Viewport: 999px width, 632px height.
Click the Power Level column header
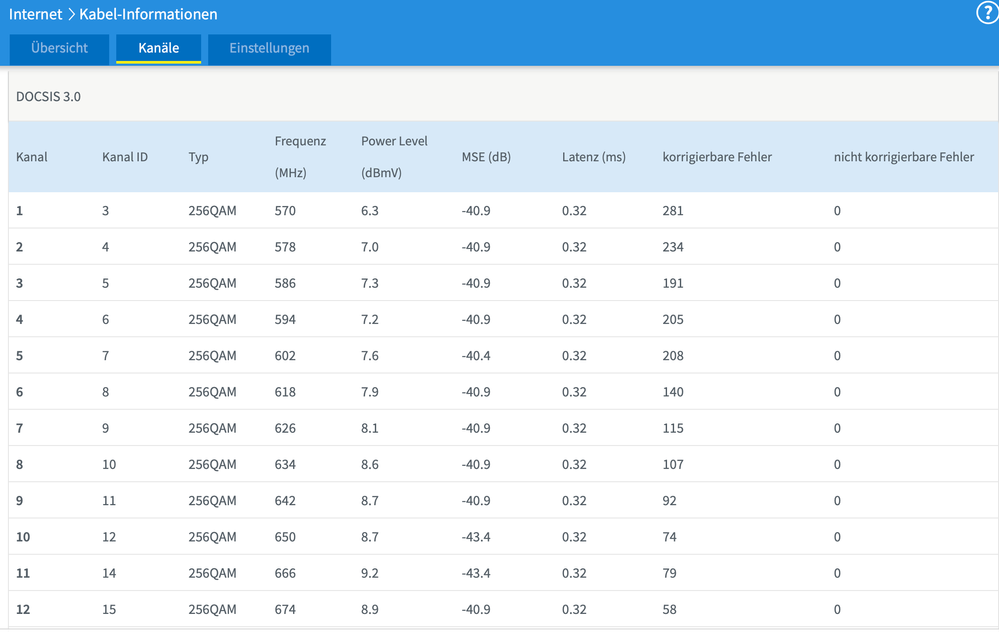394,156
